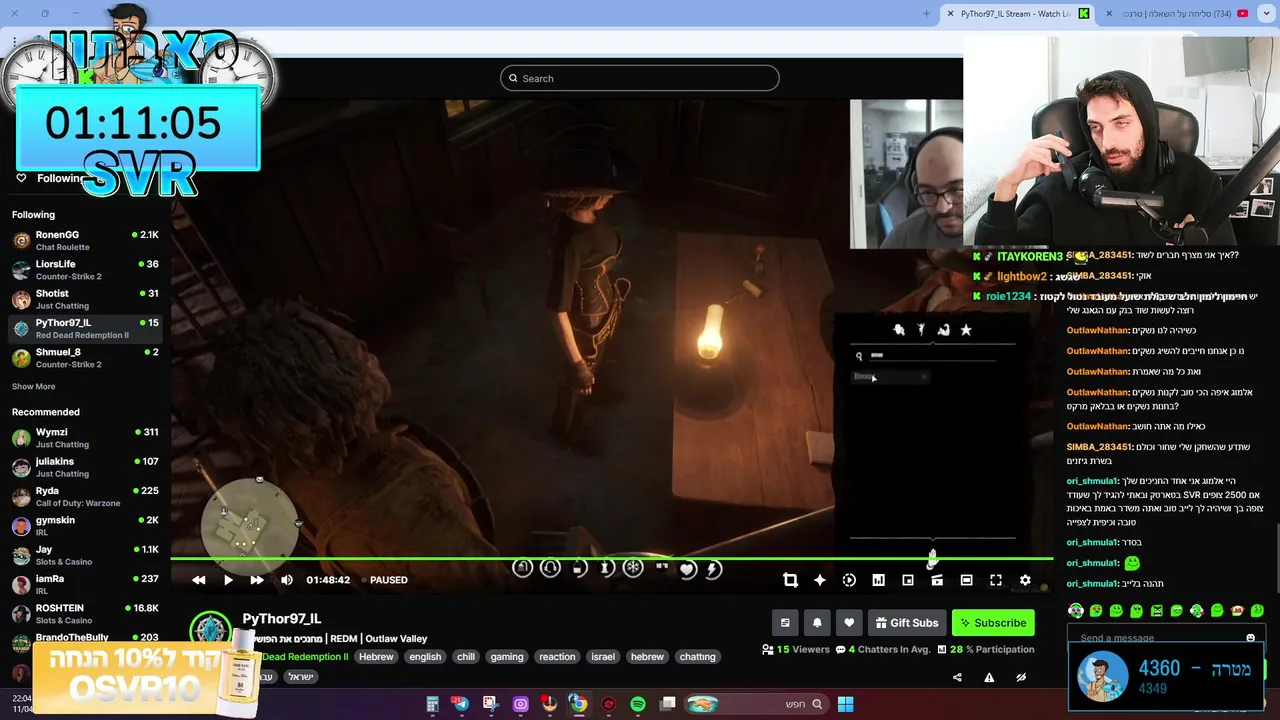Follow the channel with heart button
This screenshot has width=1280, height=720.
pyautogui.click(x=849, y=623)
